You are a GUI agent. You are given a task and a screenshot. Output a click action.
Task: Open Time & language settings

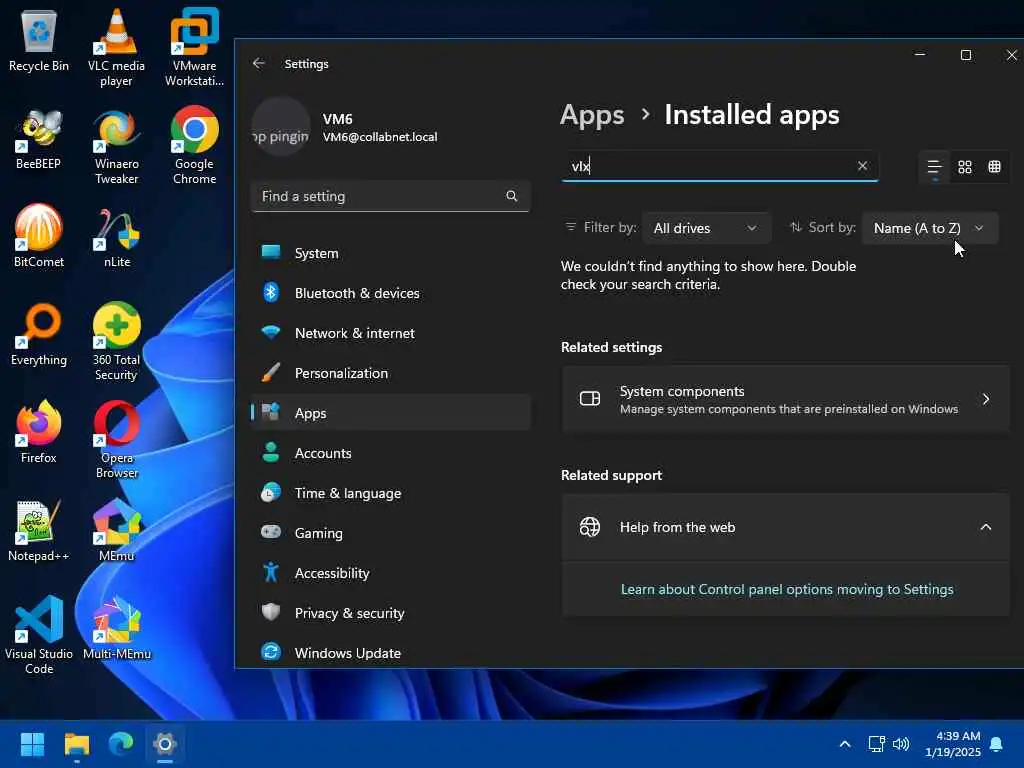tap(391, 493)
